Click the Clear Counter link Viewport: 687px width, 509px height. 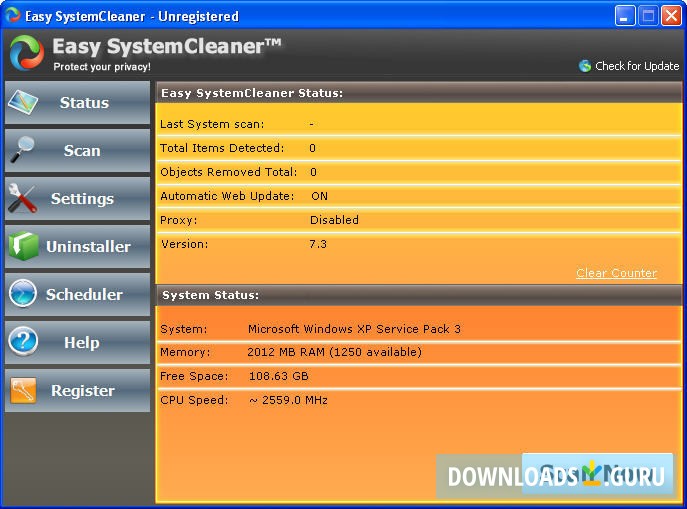pos(616,273)
